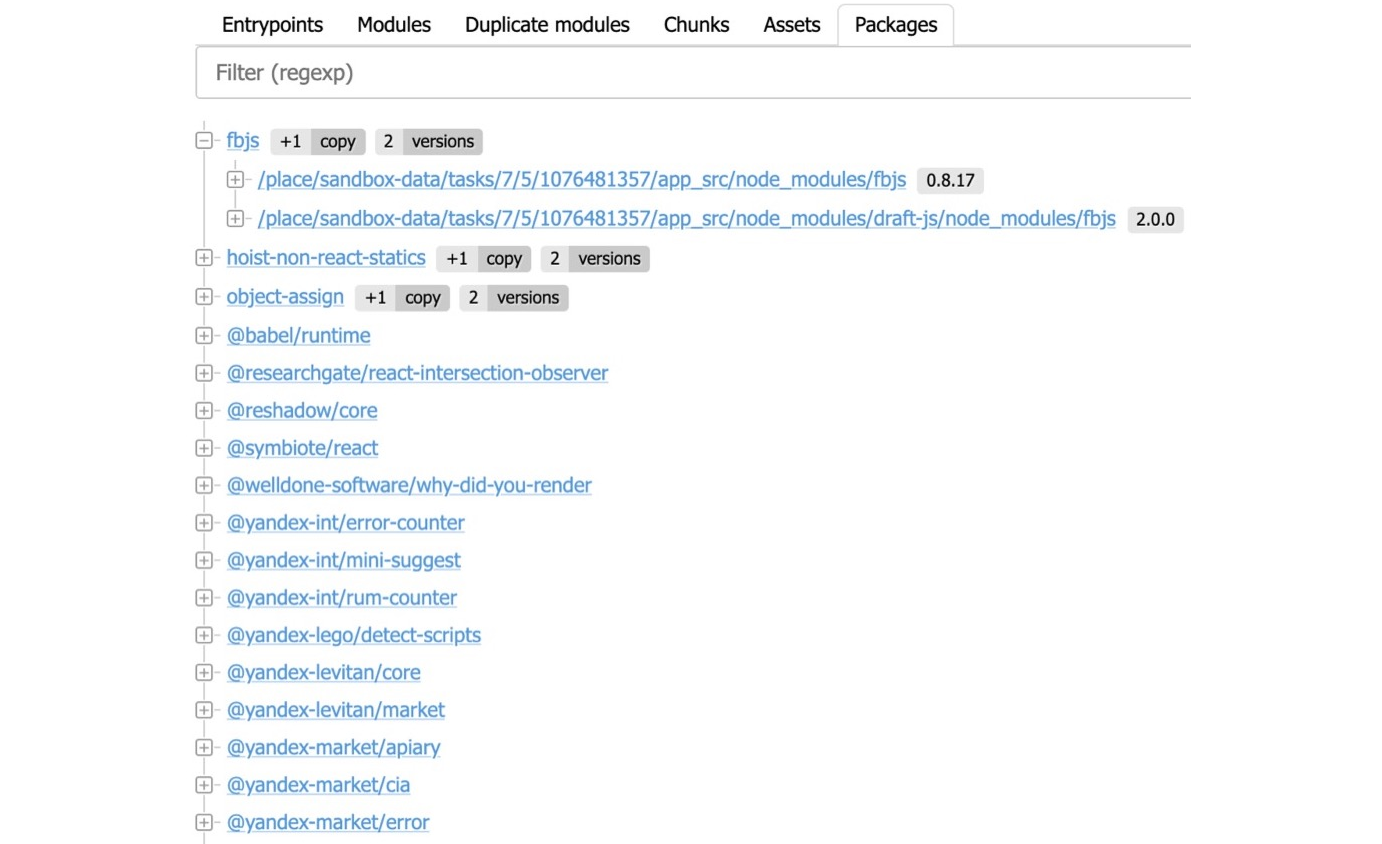Open the @babel/runtime link
This screenshot has height=844, width=1382.
pyautogui.click(x=299, y=336)
